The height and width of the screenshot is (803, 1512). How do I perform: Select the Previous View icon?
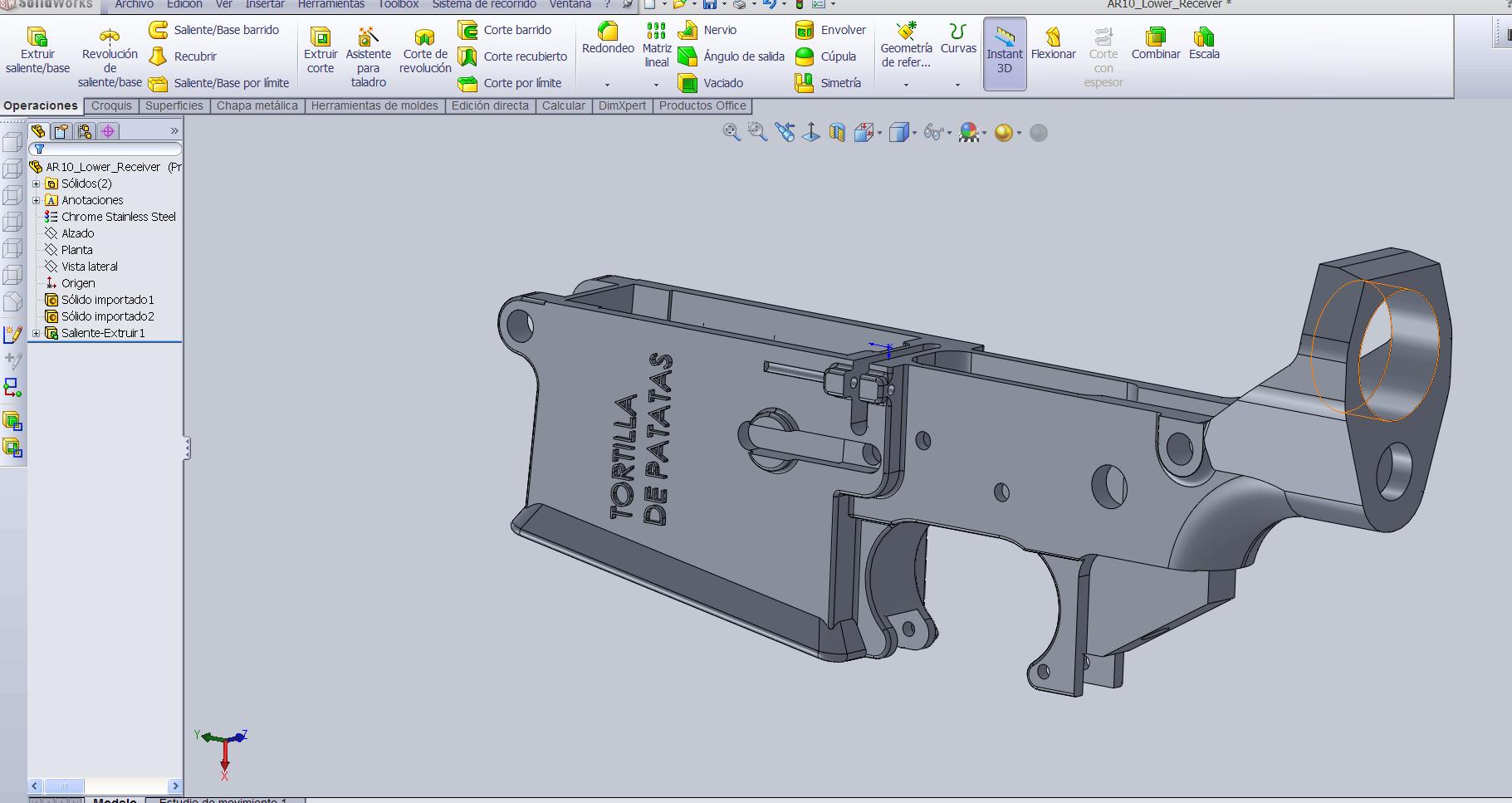785,132
